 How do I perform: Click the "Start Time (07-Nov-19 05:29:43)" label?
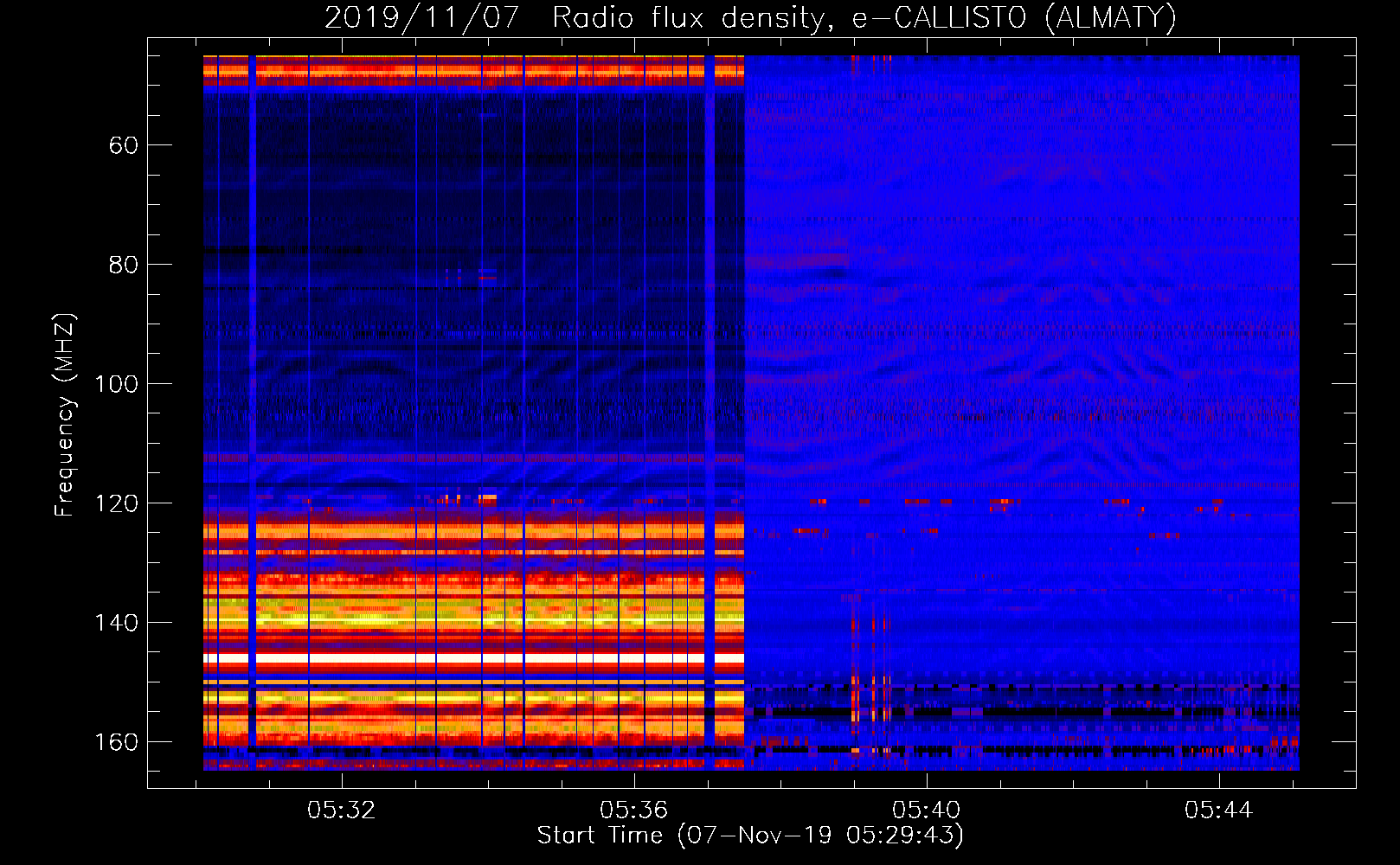pyautogui.click(x=750, y=836)
